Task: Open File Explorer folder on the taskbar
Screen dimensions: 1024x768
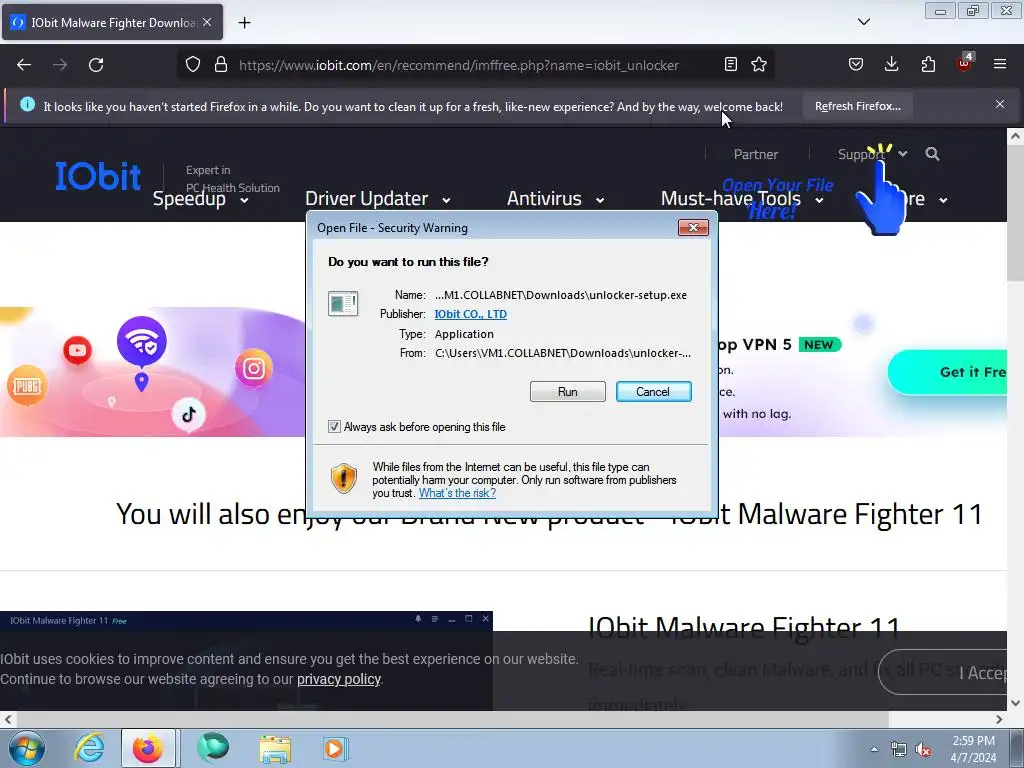Action: click(275, 749)
